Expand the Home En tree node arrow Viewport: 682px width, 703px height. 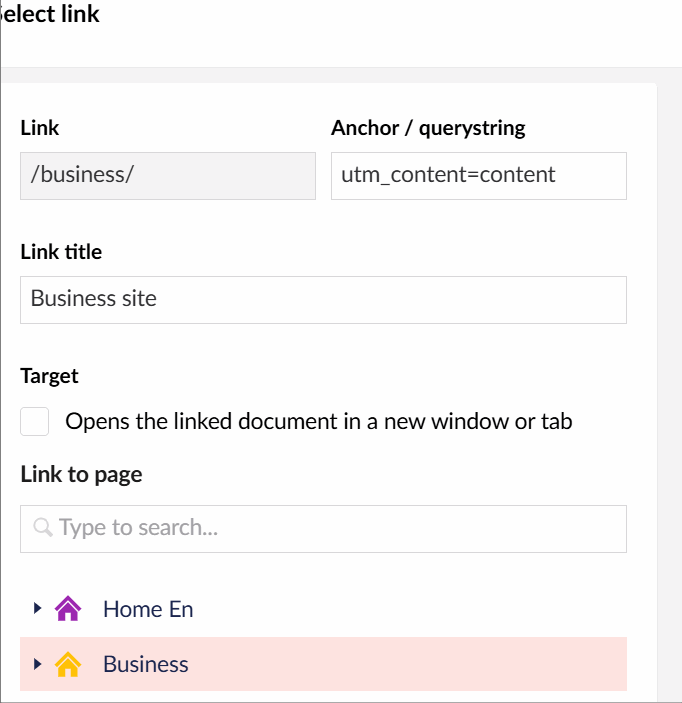point(37,608)
